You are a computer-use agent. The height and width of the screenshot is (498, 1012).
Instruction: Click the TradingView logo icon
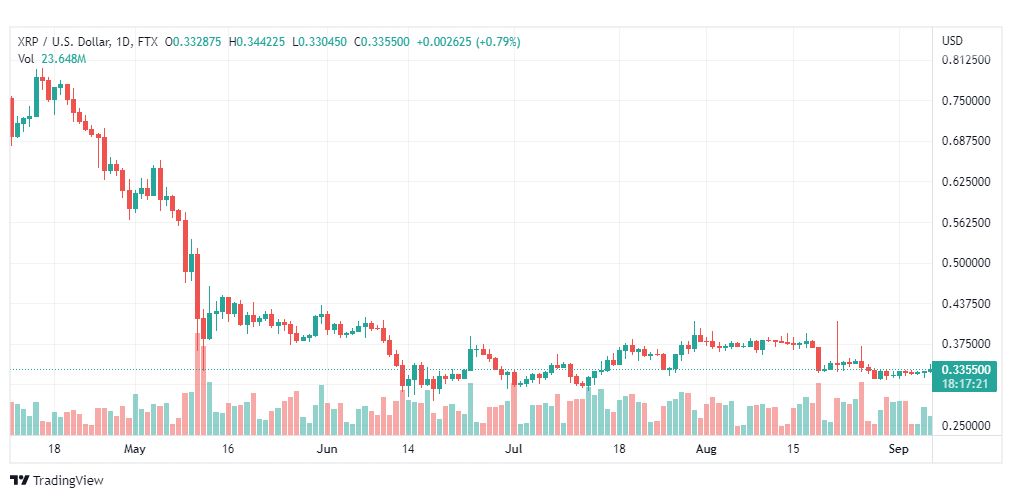point(20,481)
